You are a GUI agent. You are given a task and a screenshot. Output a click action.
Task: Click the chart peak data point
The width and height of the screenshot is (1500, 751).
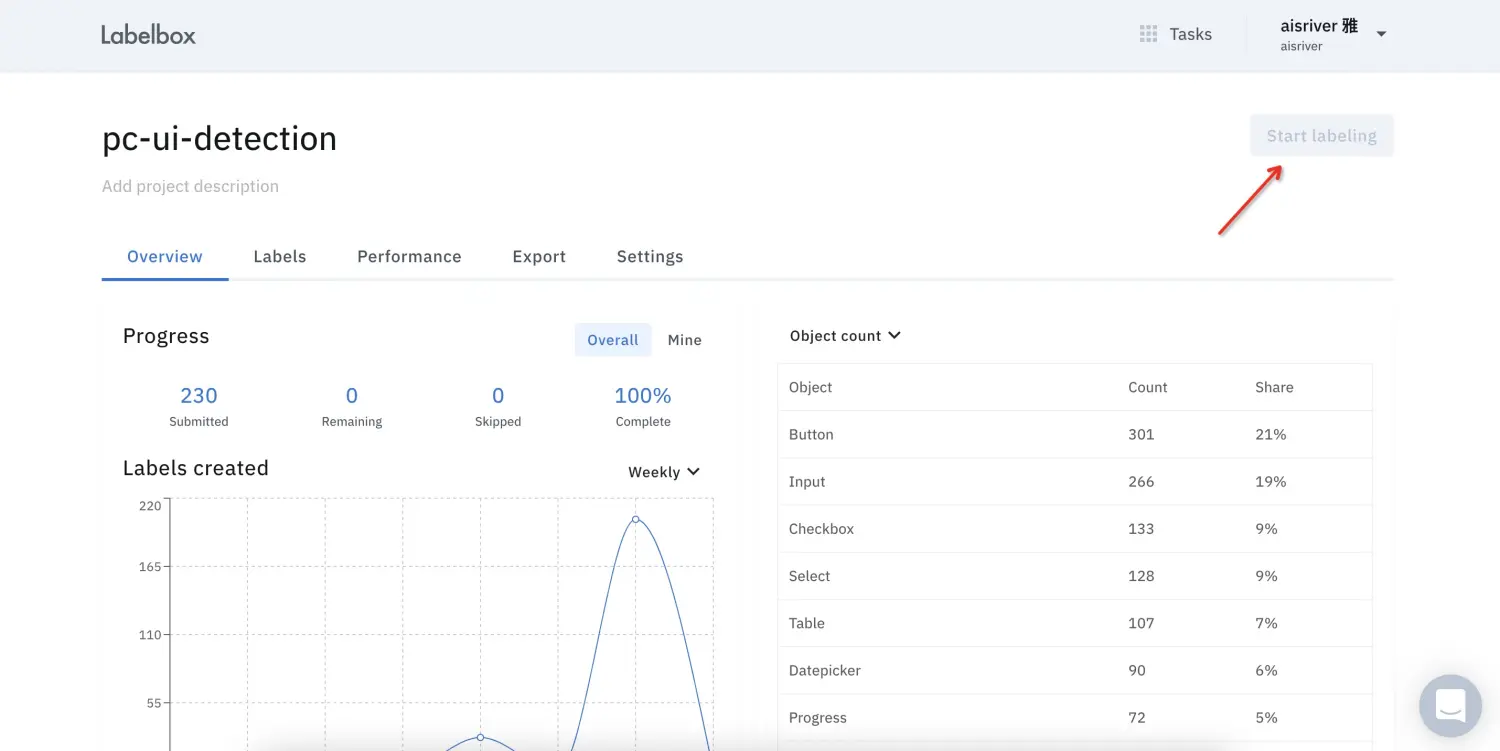635,519
